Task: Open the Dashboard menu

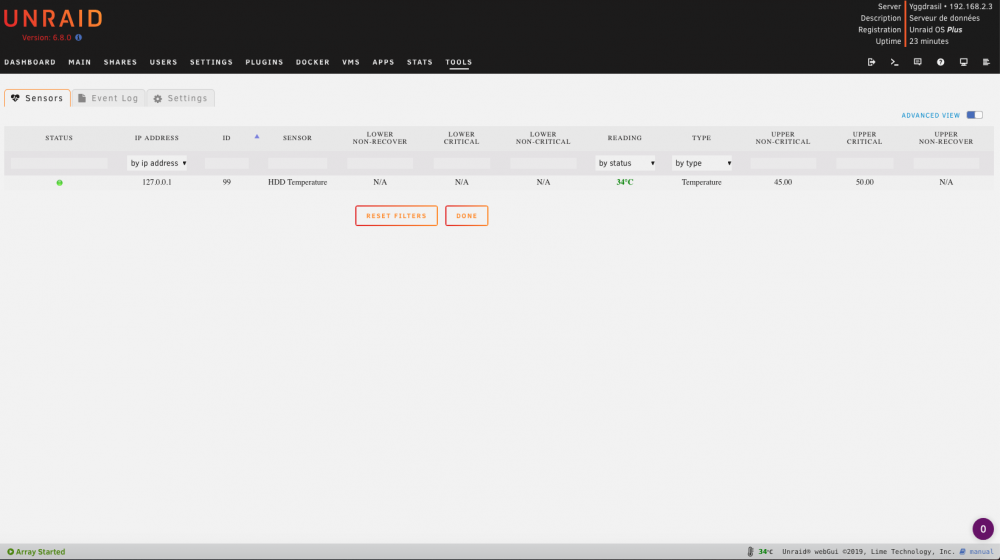Action: tap(30, 63)
